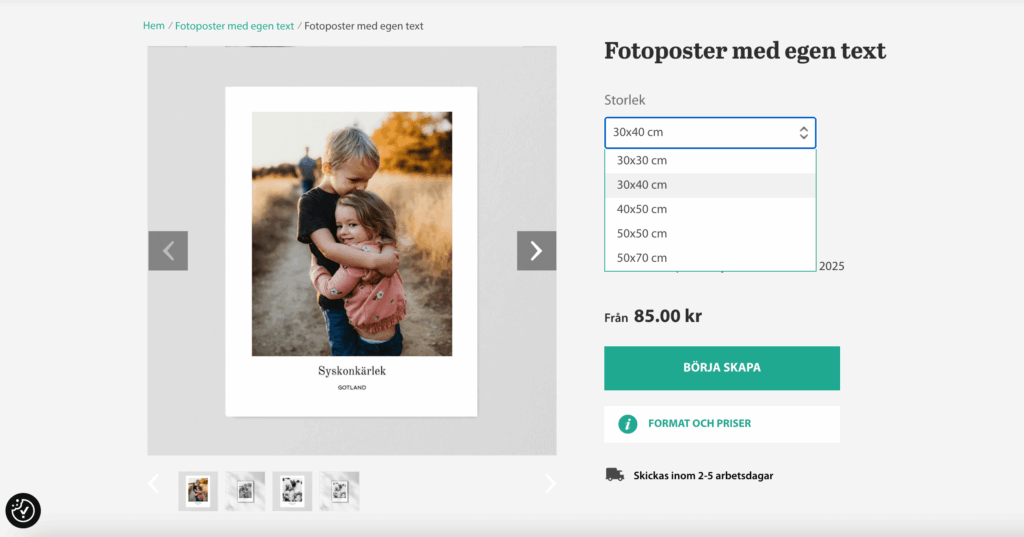This screenshot has width=1024, height=537.
Task: Click the previous image arrow on the poster preview
Action: tap(168, 251)
